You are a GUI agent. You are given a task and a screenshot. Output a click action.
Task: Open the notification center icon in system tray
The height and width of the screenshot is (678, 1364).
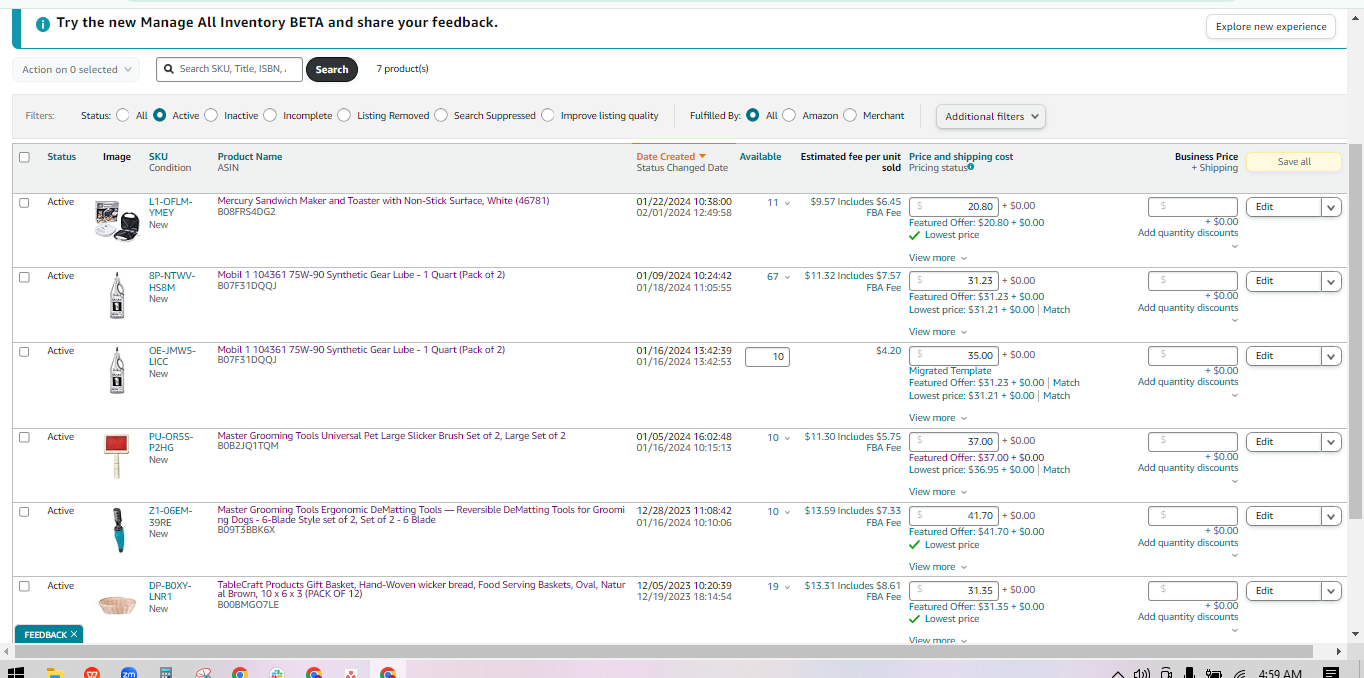pyautogui.click(x=1331, y=673)
